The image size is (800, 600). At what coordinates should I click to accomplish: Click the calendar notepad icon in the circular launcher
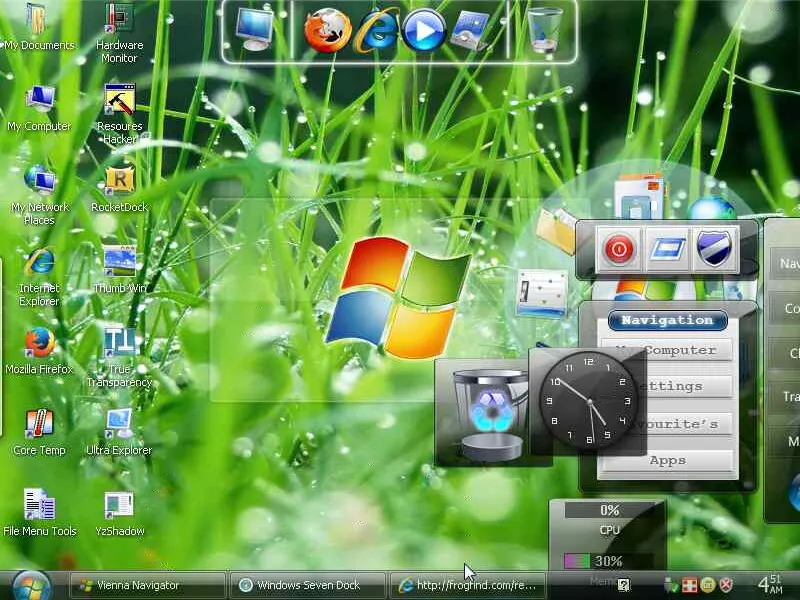pos(542,293)
